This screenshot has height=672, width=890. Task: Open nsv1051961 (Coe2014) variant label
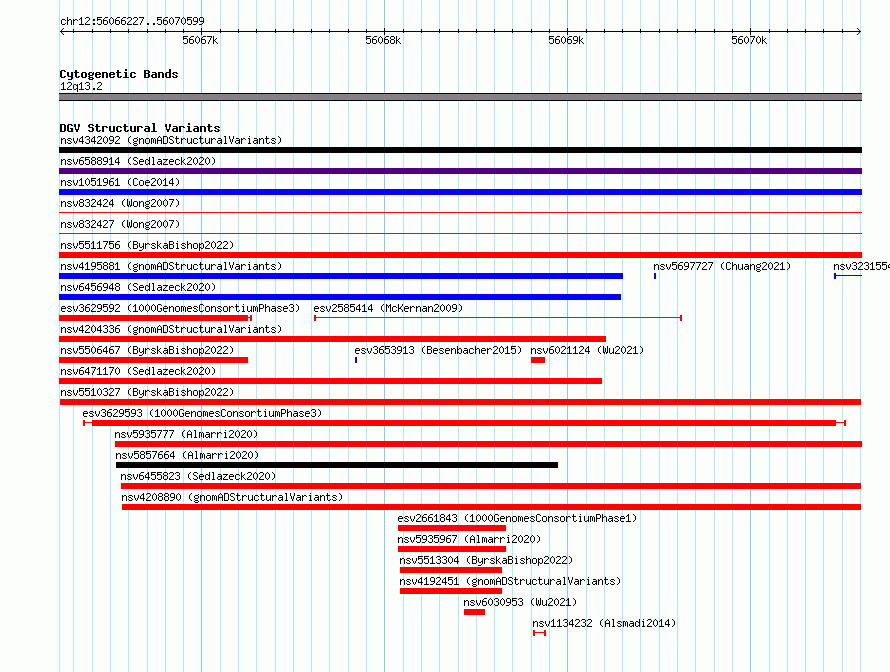pyautogui.click(x=120, y=182)
